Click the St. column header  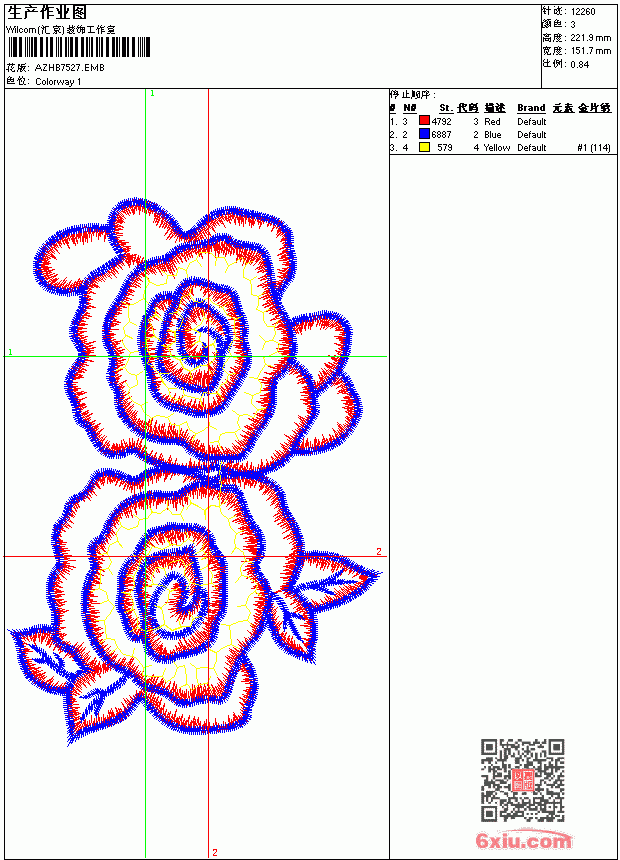446,108
